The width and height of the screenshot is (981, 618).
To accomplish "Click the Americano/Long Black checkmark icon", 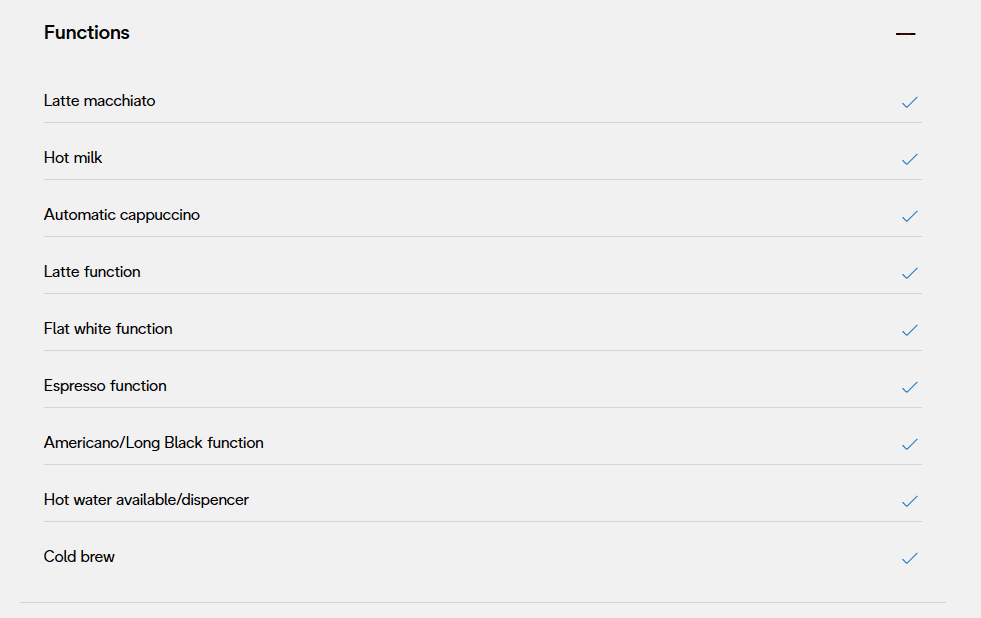I will click(x=909, y=444).
